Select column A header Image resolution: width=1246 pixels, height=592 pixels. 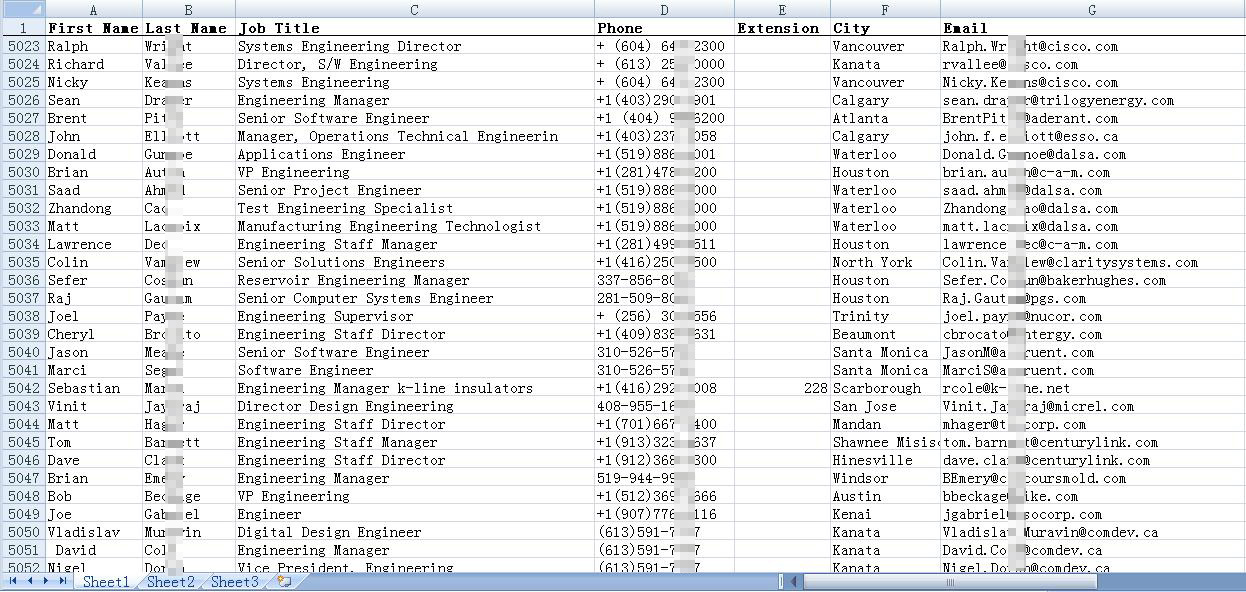pyautogui.click(x=93, y=10)
